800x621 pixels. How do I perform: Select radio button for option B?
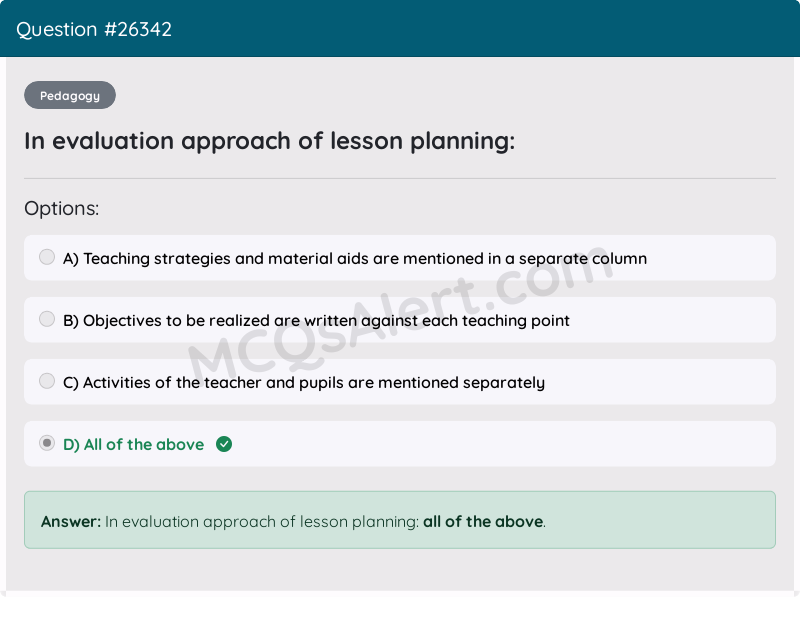point(47,319)
